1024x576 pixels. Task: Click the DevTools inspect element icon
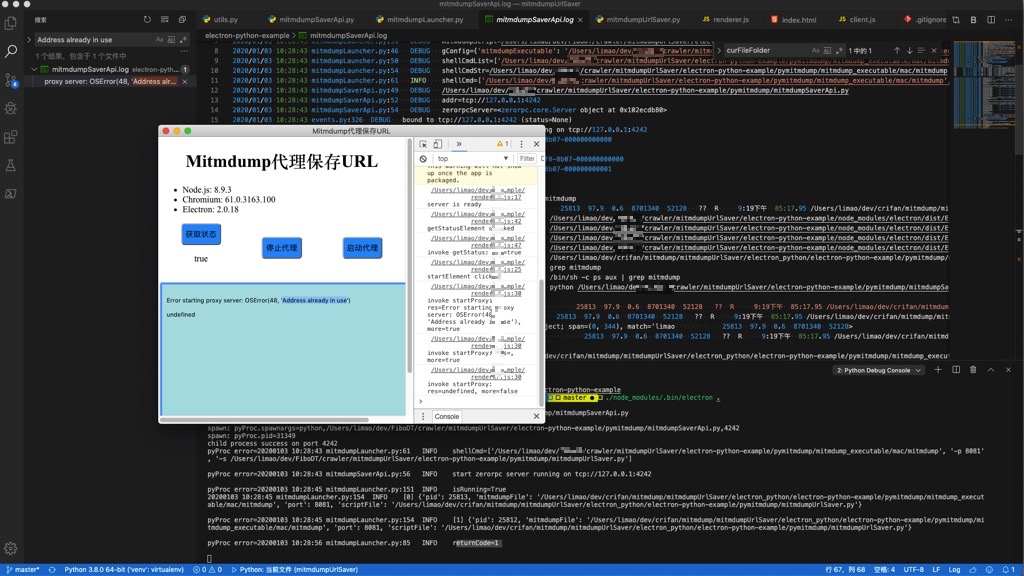[424, 144]
